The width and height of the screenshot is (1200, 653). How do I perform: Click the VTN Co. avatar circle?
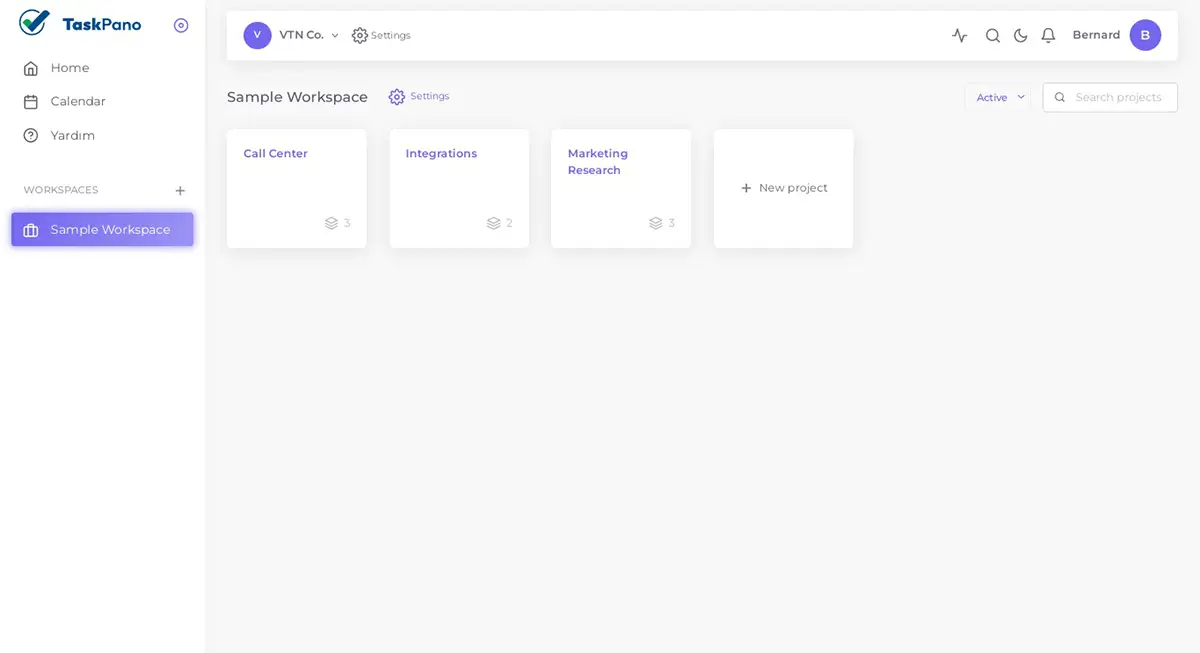[257, 35]
